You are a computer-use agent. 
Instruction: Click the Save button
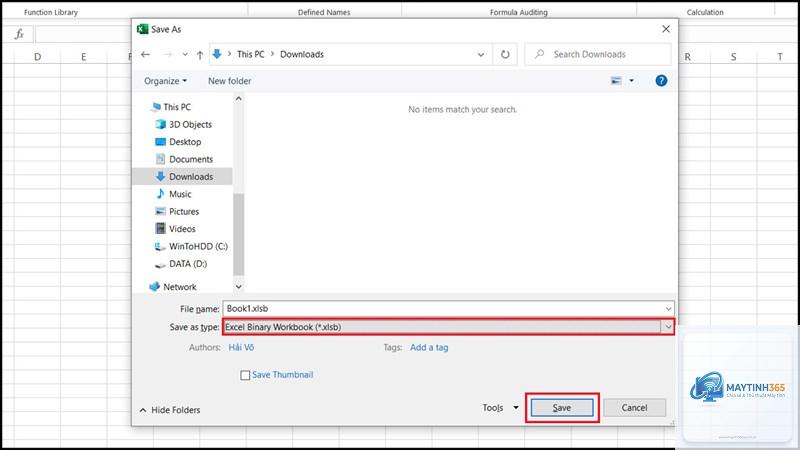(x=562, y=408)
